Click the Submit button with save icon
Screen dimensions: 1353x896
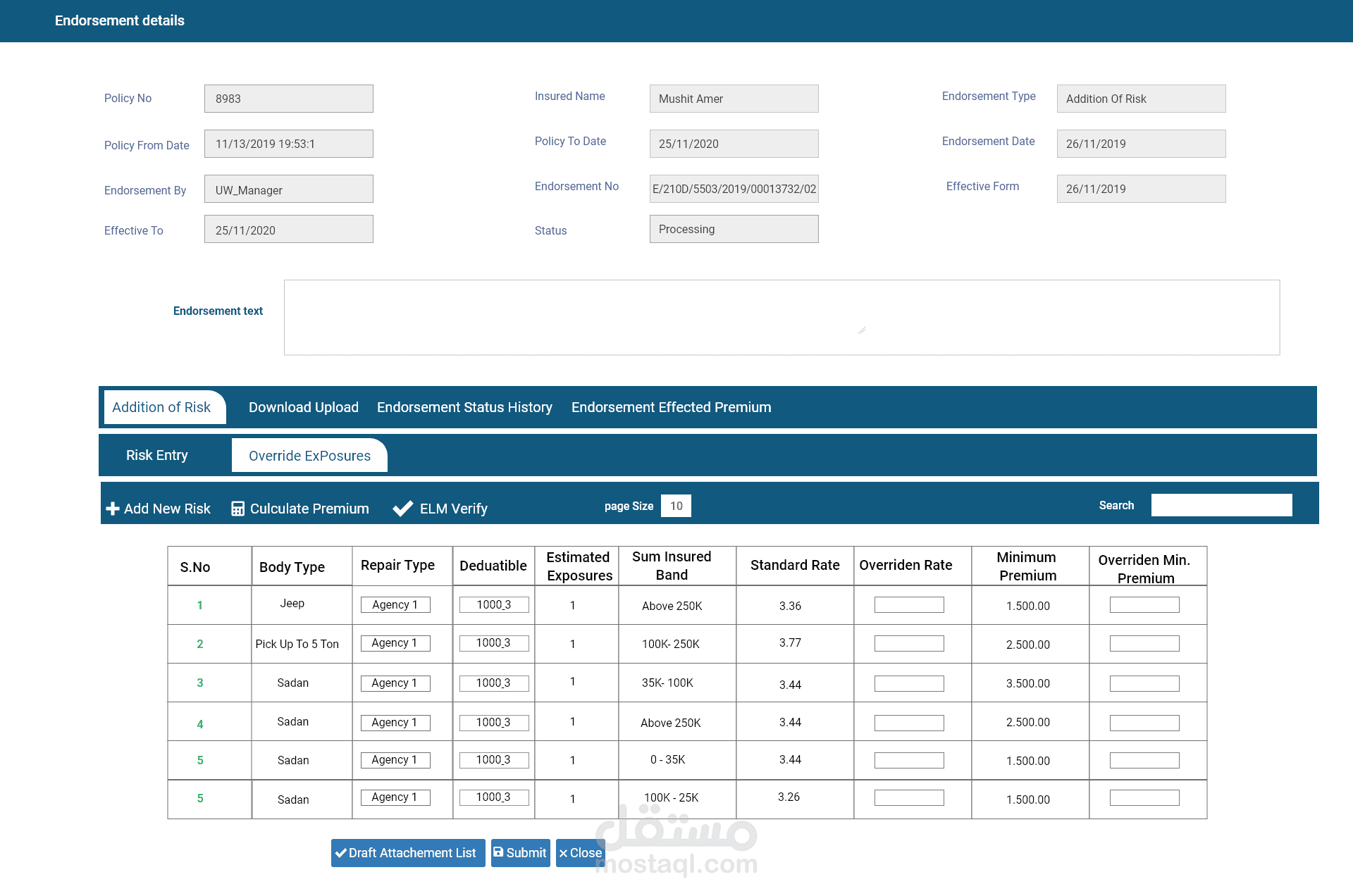point(520,853)
